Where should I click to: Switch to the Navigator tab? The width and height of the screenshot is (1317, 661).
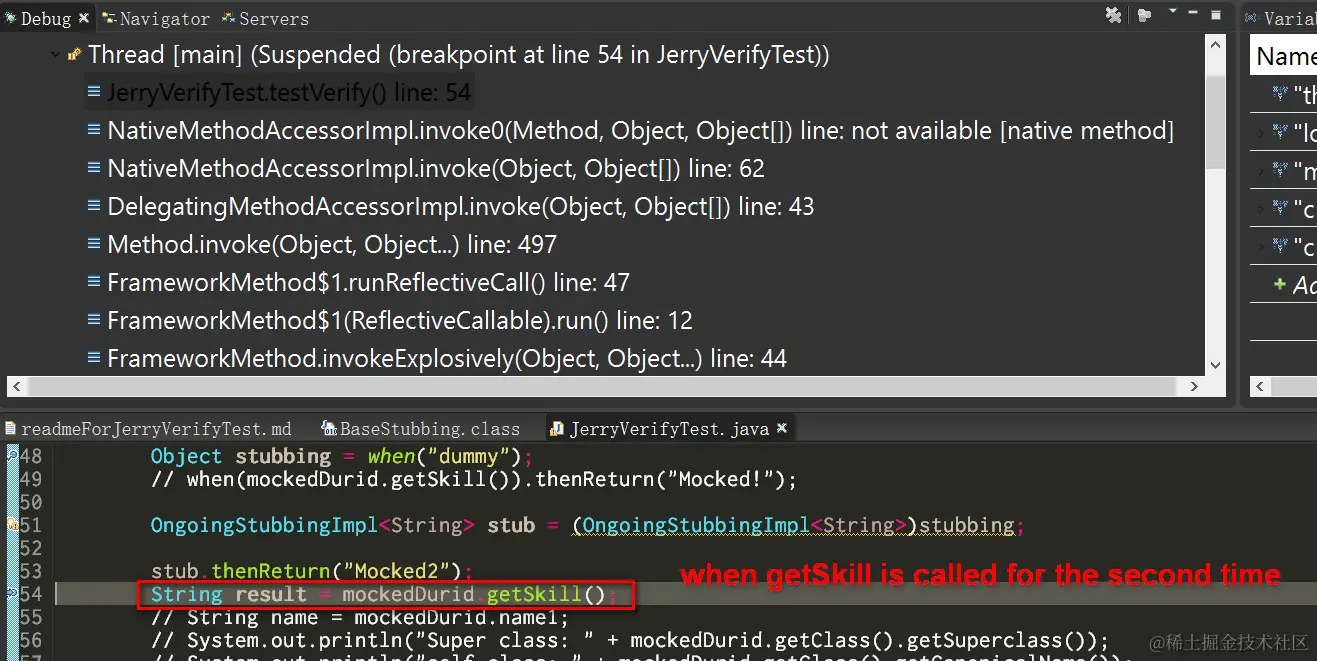(x=155, y=18)
